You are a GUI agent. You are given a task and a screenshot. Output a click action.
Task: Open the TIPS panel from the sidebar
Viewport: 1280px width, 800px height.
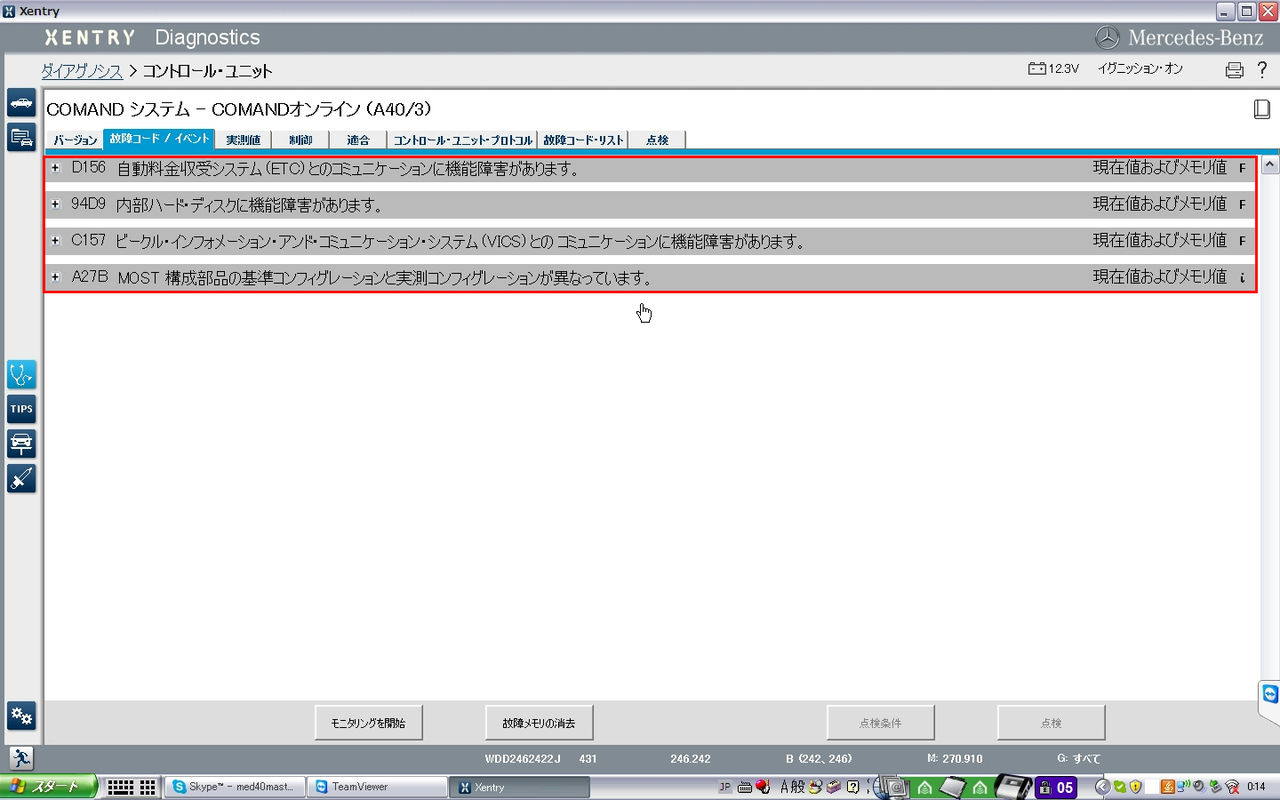22,408
